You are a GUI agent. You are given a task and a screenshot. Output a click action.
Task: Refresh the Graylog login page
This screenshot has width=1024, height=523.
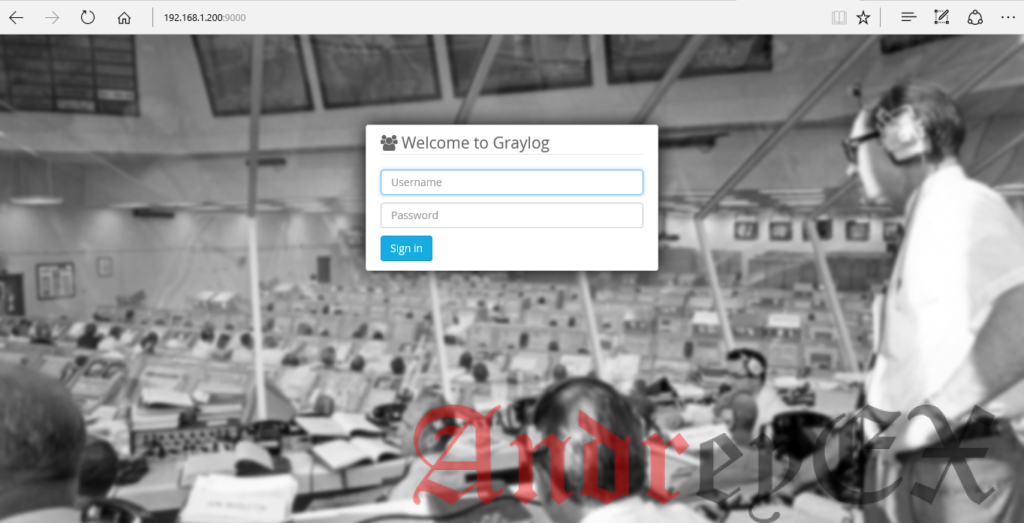click(x=88, y=18)
